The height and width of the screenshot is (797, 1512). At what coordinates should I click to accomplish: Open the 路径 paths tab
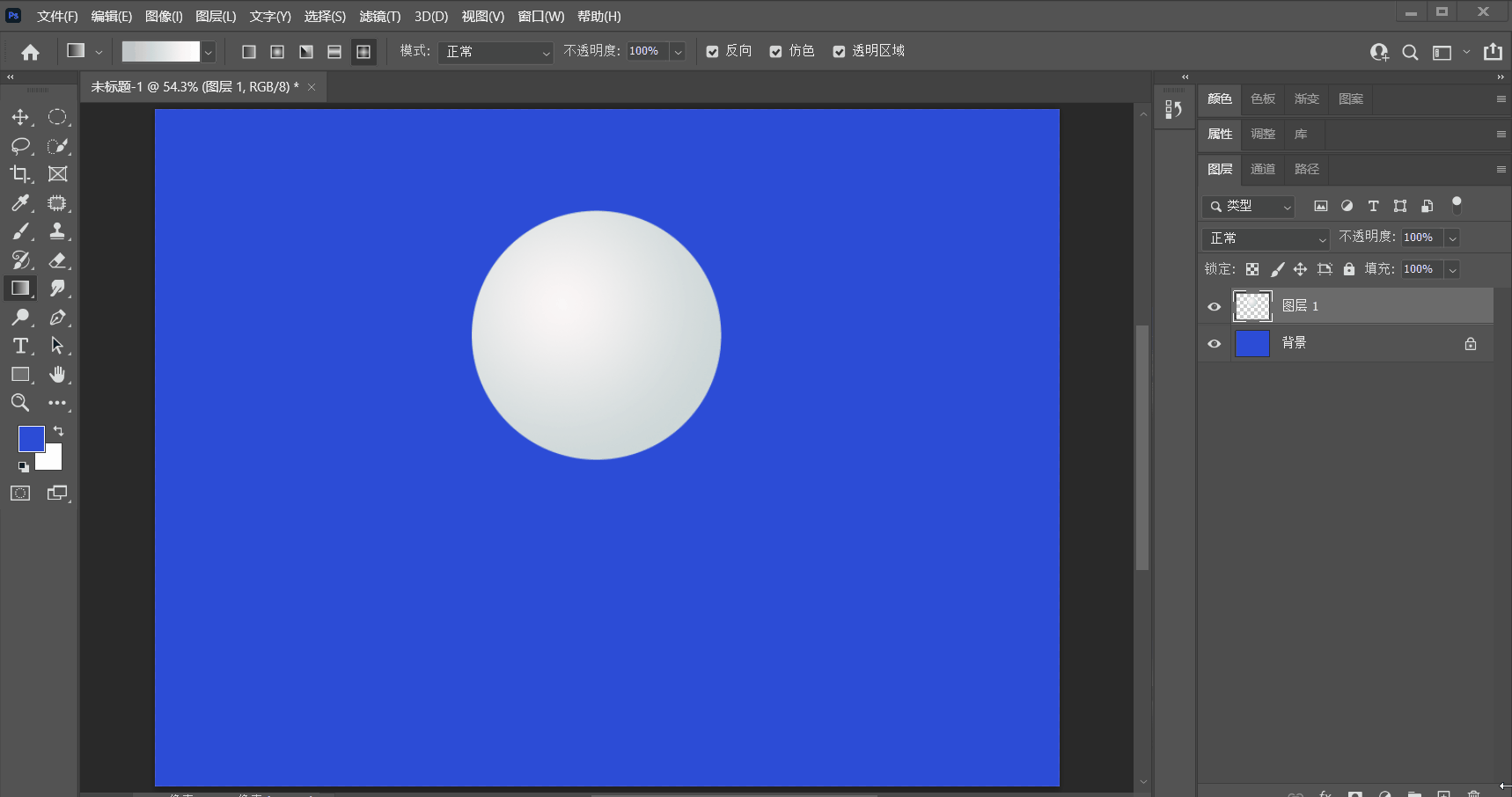click(1307, 169)
